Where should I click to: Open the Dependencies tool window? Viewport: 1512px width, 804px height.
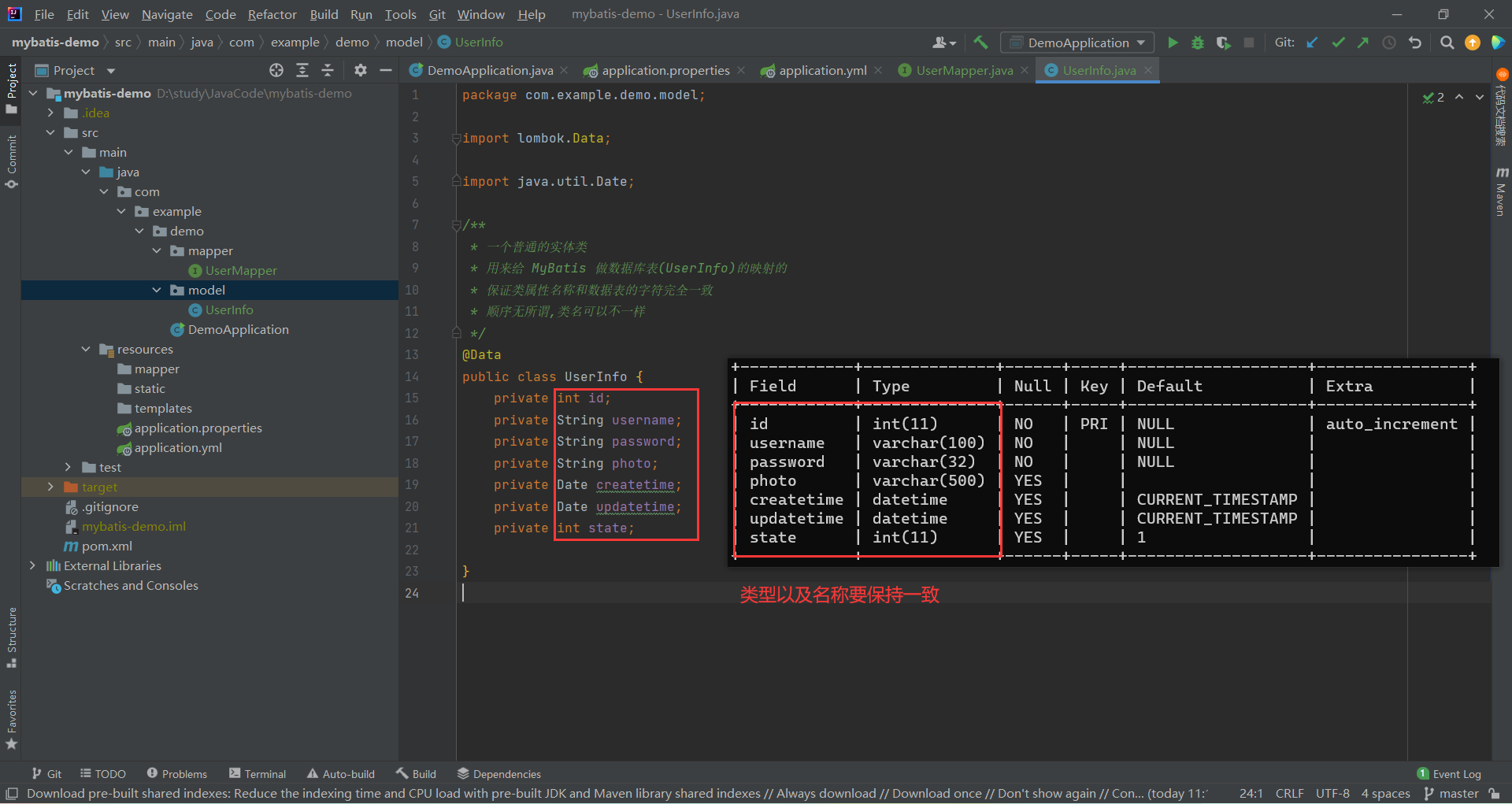pyautogui.click(x=499, y=774)
